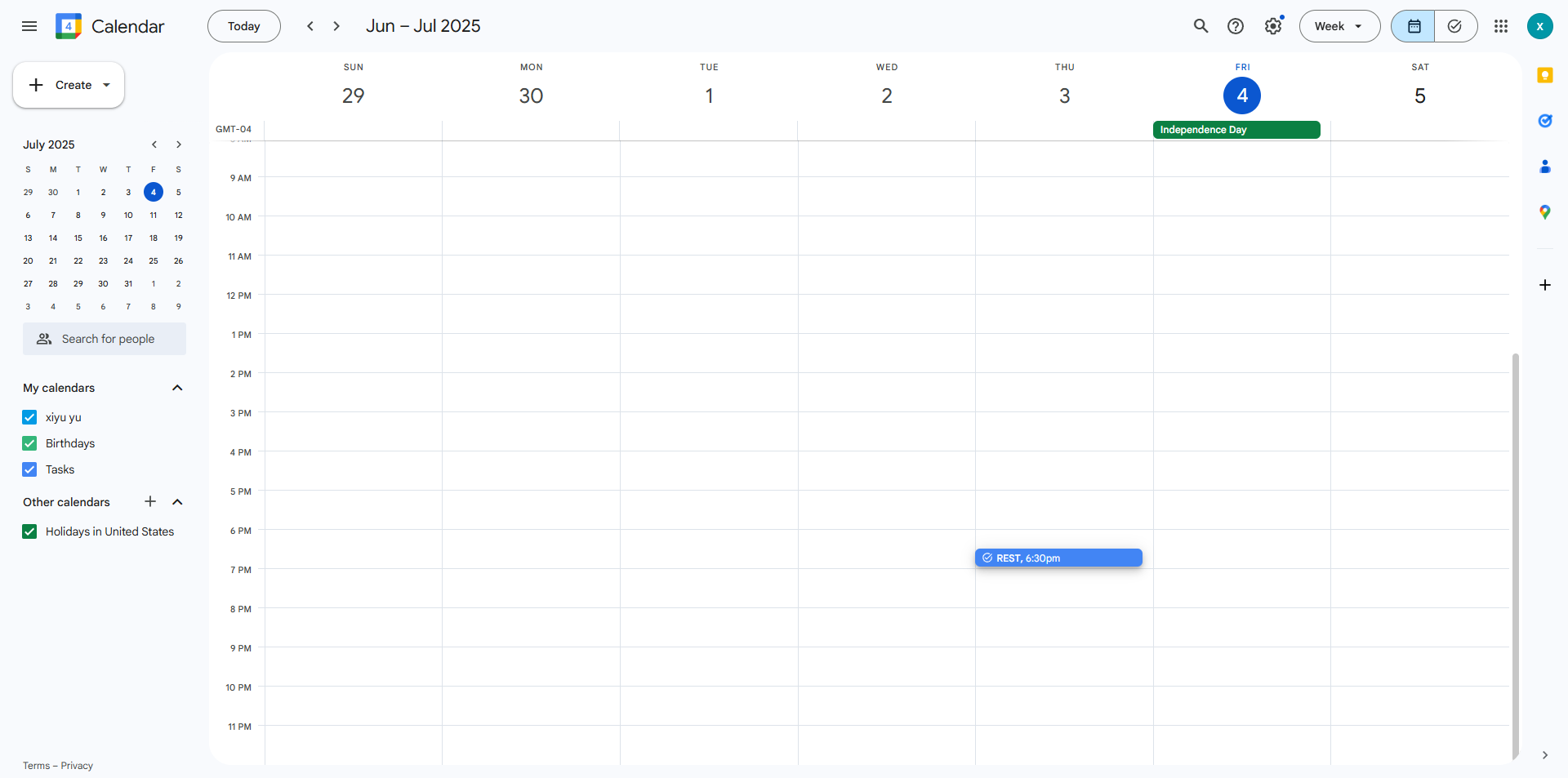Open the Google apps grid

pos(1501,26)
